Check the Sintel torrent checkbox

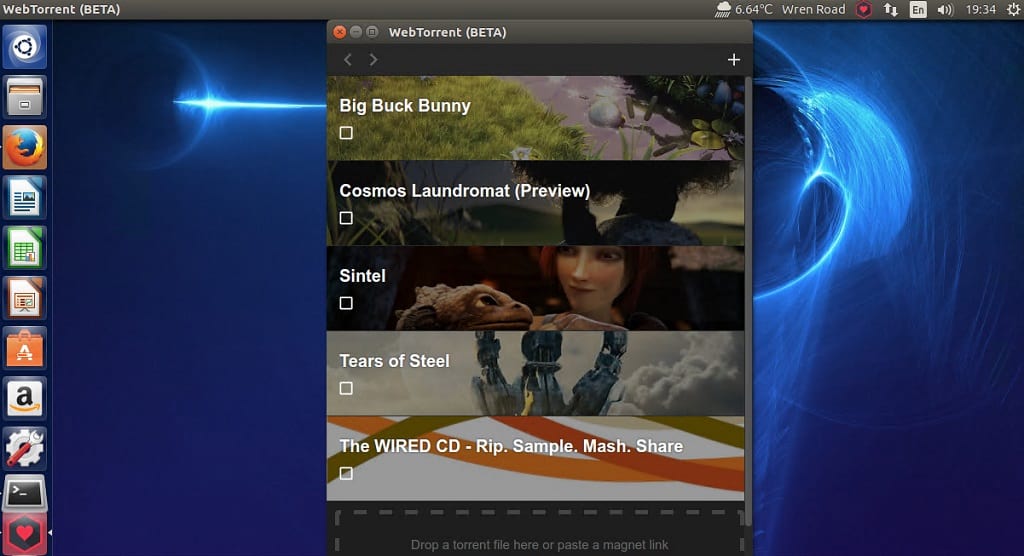coord(346,303)
